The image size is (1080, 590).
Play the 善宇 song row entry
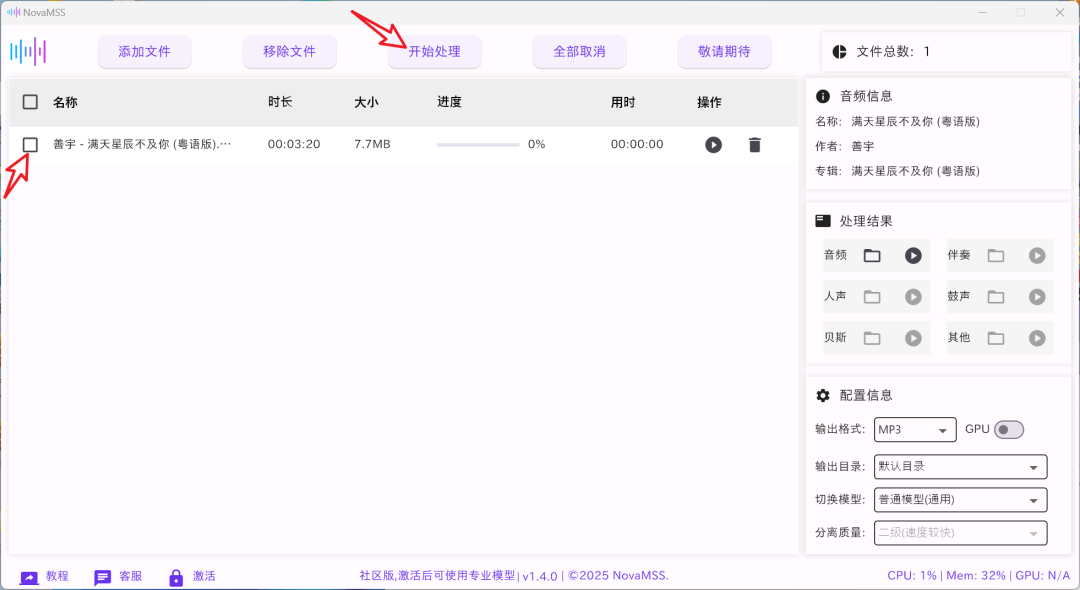click(x=714, y=145)
